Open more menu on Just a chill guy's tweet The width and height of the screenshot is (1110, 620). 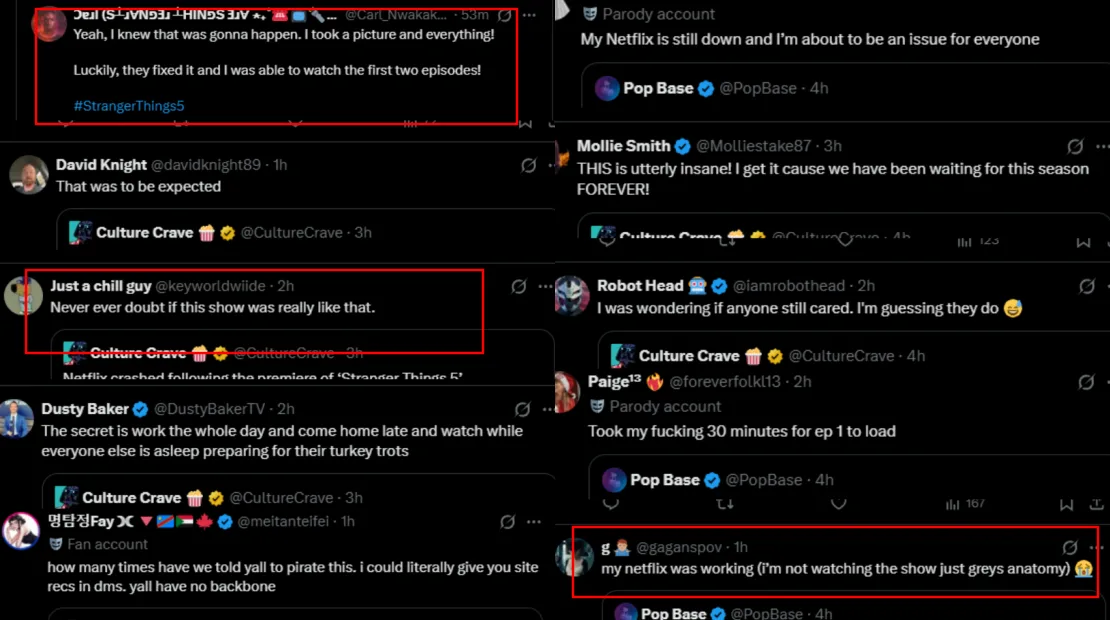tap(545, 286)
